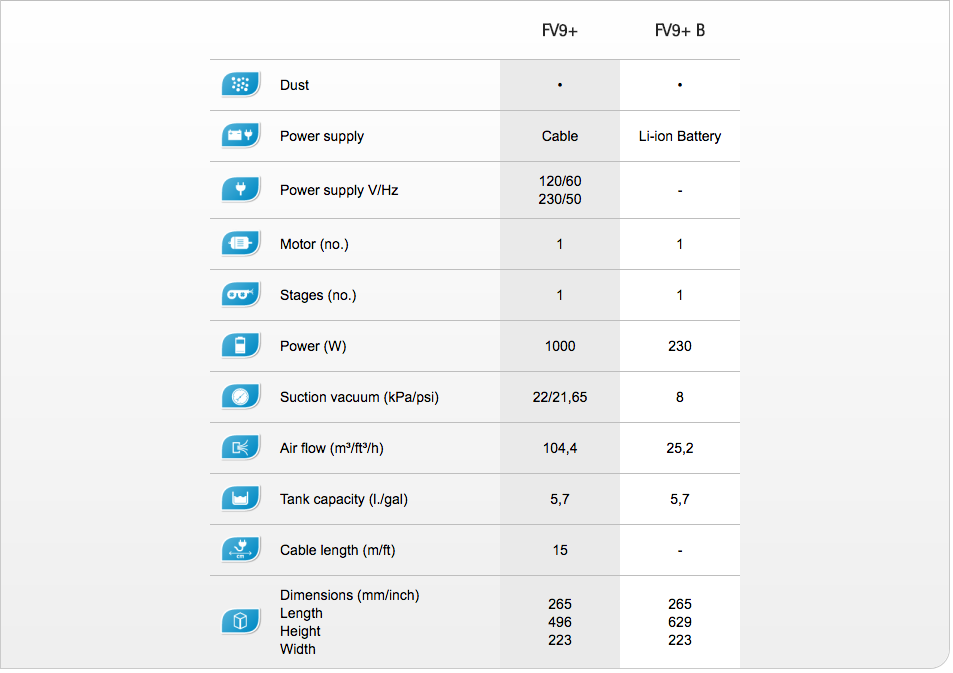Select the 120/60 230/50 voltage value
953x673 pixels.
tap(560, 190)
